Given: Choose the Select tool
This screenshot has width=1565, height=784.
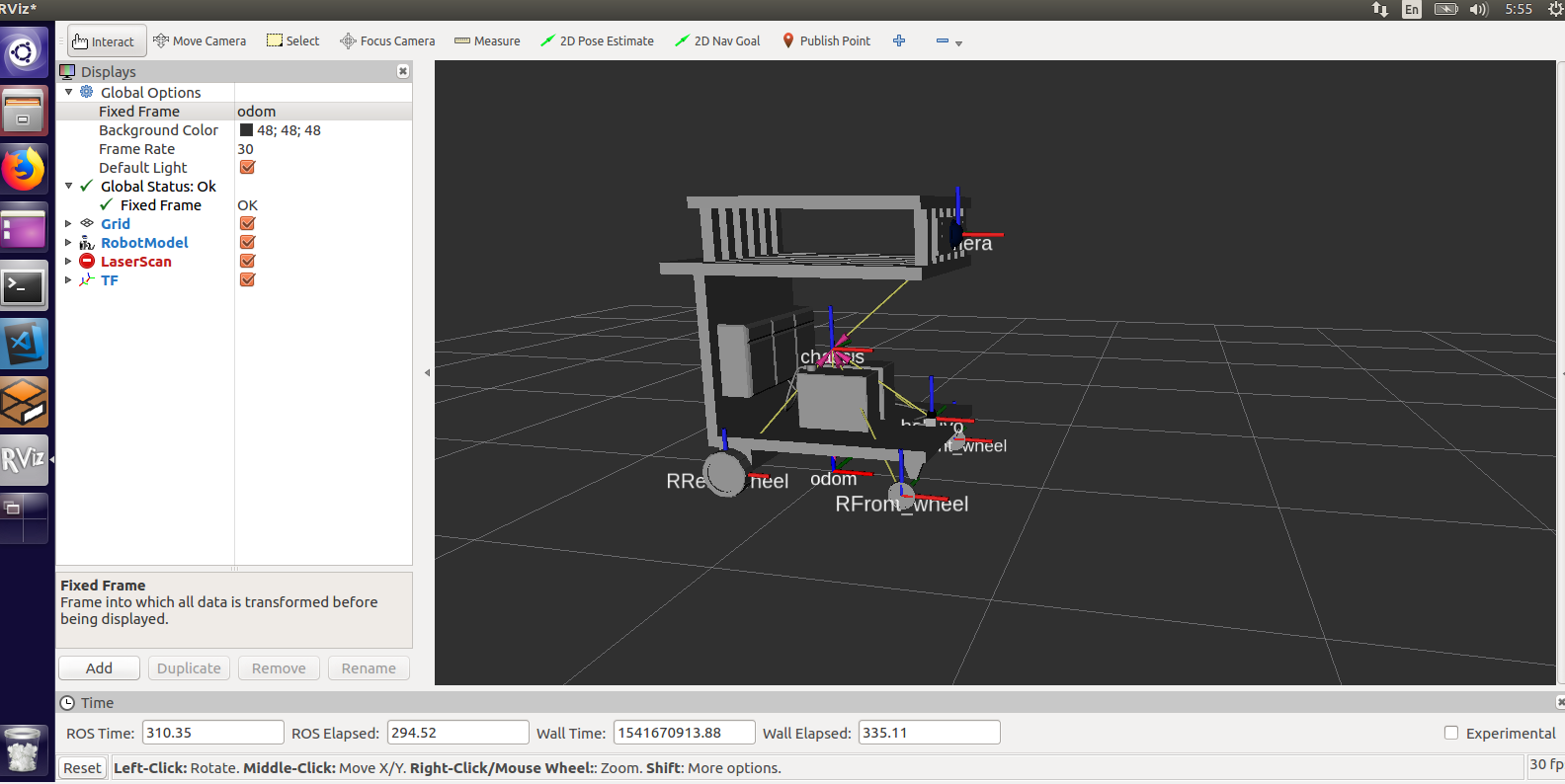Looking at the screenshot, I should 293,41.
